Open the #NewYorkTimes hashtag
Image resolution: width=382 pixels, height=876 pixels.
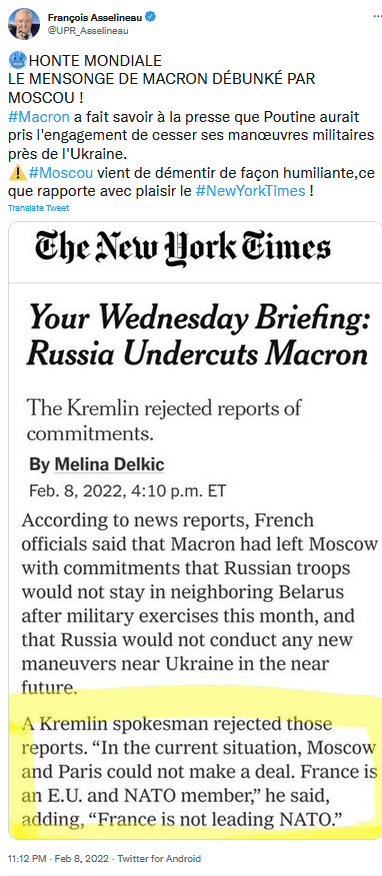coord(251,192)
